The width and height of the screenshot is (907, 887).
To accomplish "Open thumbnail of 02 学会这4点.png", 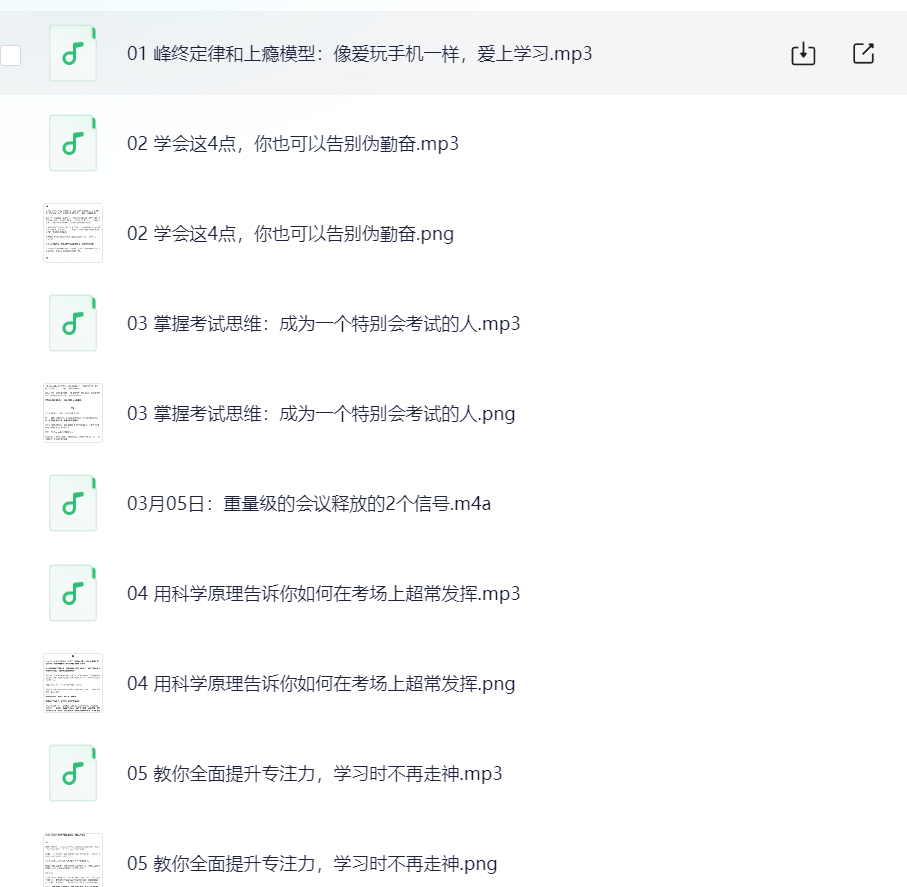I will click(x=73, y=233).
